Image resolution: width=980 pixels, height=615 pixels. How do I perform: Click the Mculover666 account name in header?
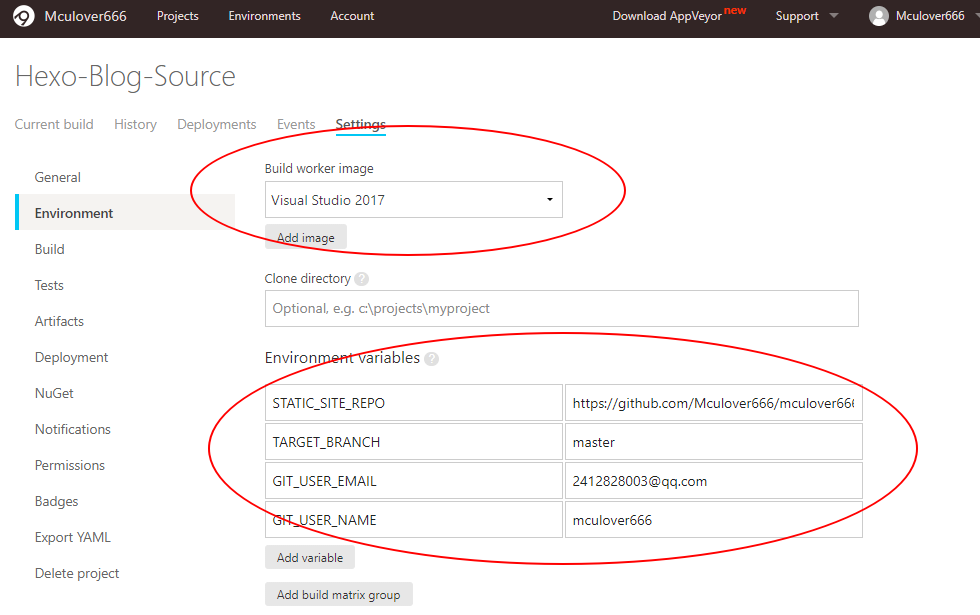(x=85, y=16)
